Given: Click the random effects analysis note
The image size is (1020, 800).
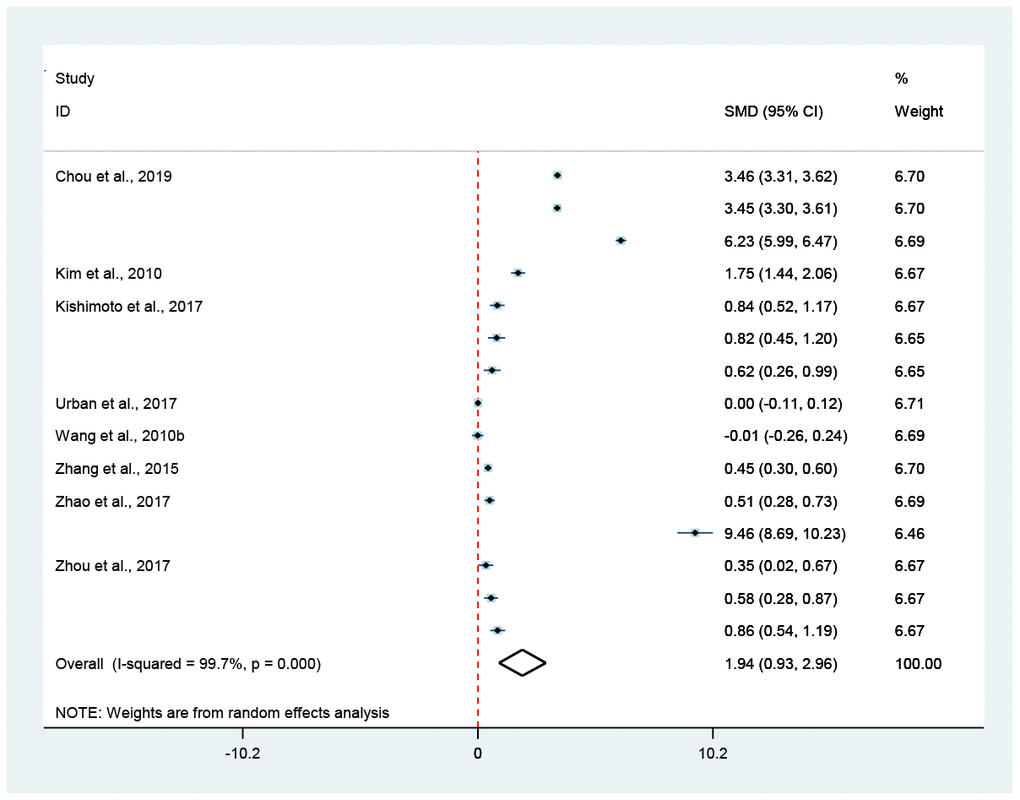Looking at the screenshot, I should 222,713.
